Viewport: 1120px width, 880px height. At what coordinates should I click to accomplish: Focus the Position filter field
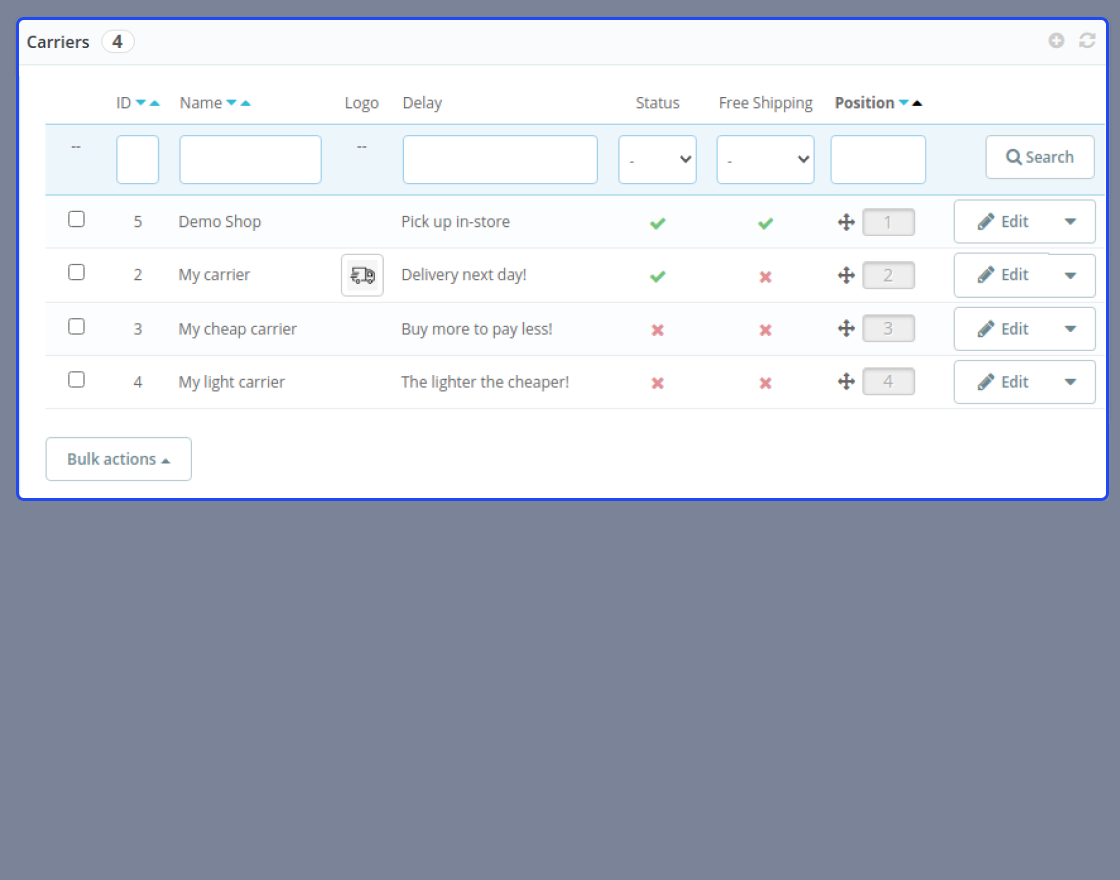pos(878,159)
